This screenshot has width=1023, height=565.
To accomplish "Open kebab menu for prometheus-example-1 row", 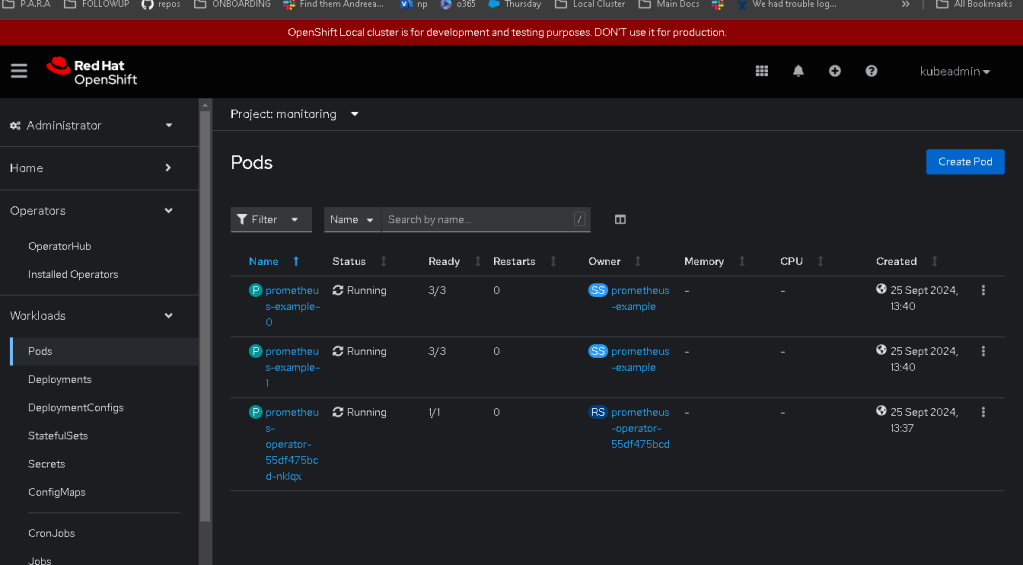I will coord(983,351).
